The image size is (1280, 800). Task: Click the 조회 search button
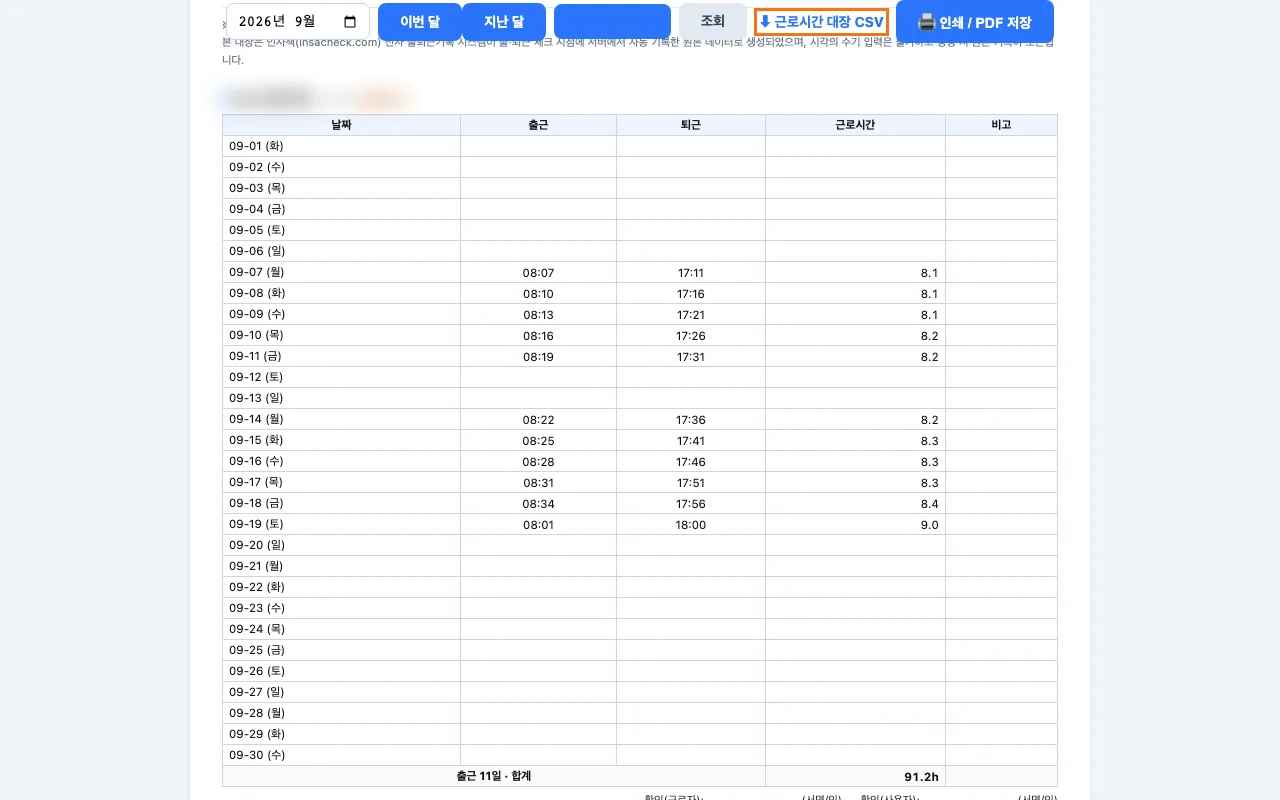[x=712, y=21]
